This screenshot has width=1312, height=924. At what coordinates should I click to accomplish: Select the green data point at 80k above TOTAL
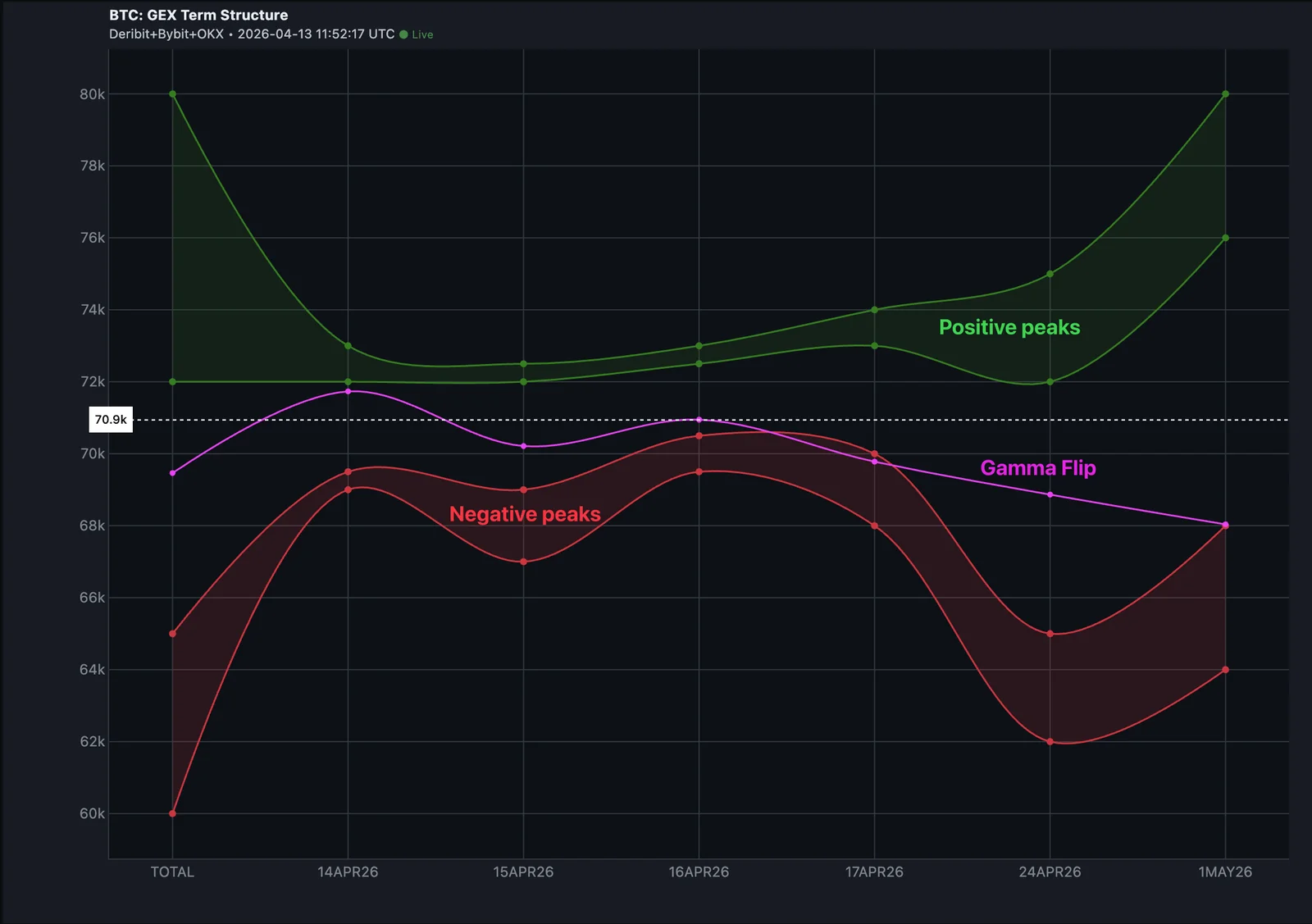[172, 93]
